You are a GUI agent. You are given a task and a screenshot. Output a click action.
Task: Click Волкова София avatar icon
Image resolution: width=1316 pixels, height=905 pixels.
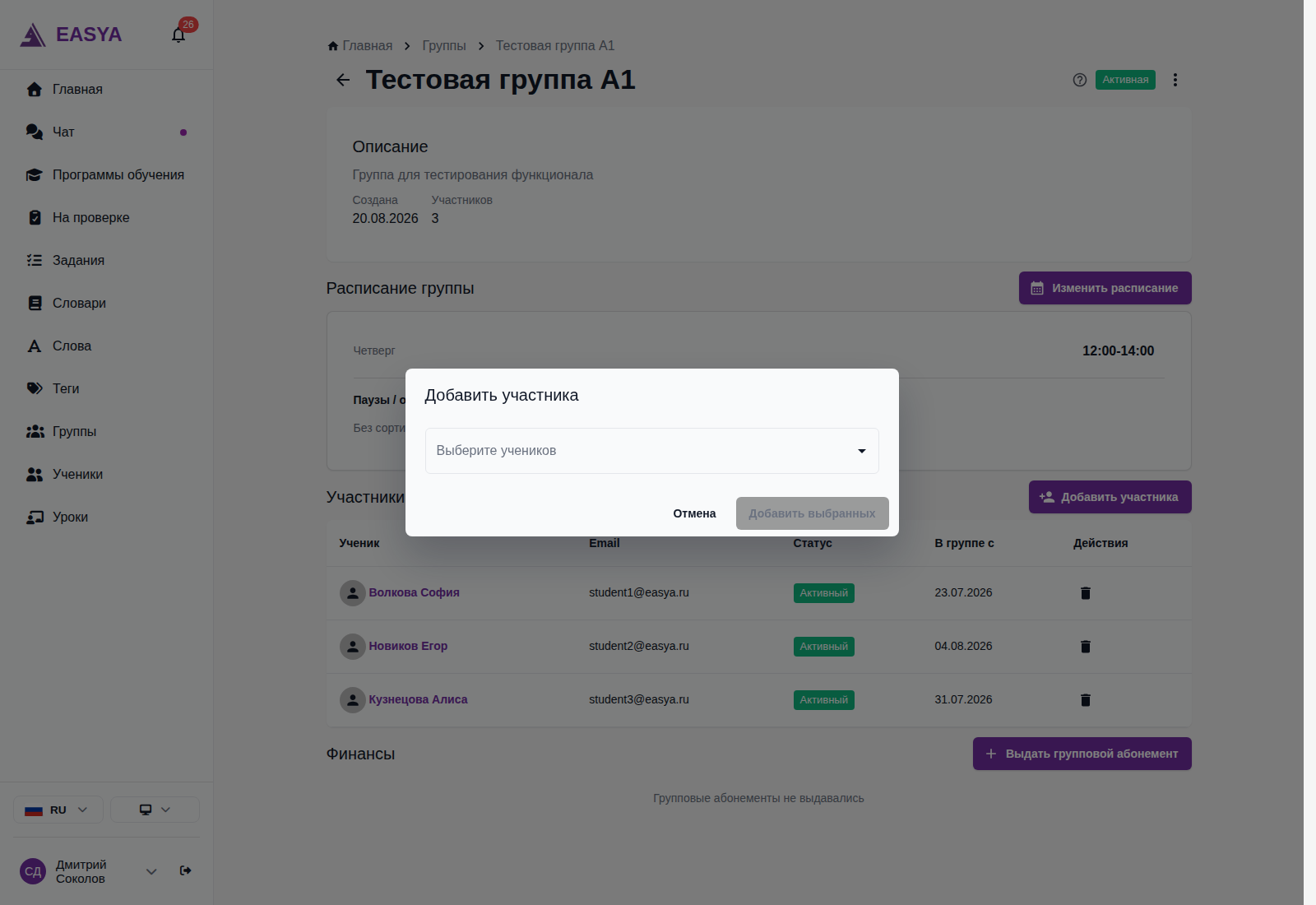[353, 593]
